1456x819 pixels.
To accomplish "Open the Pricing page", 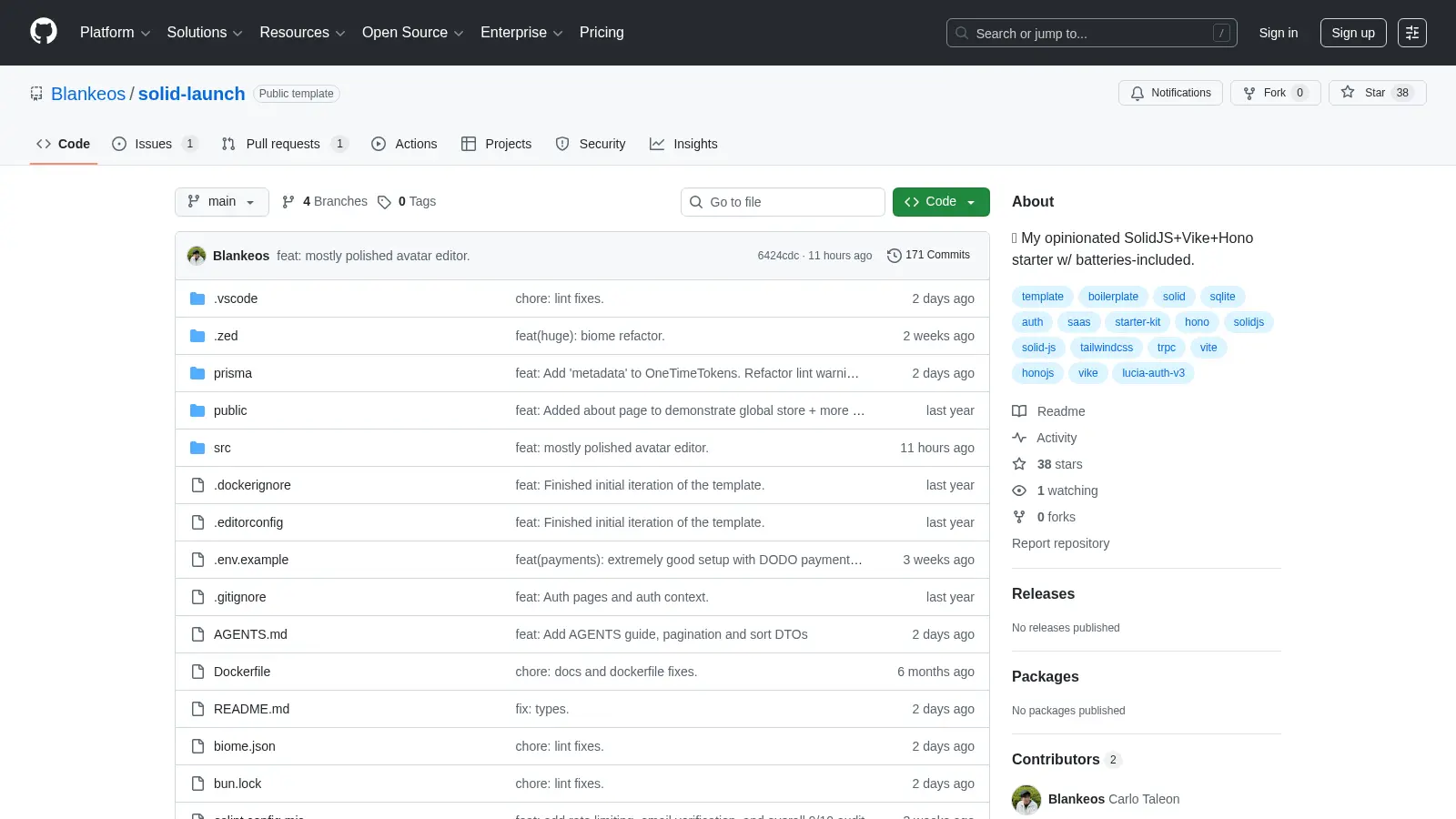I will 602,33.
